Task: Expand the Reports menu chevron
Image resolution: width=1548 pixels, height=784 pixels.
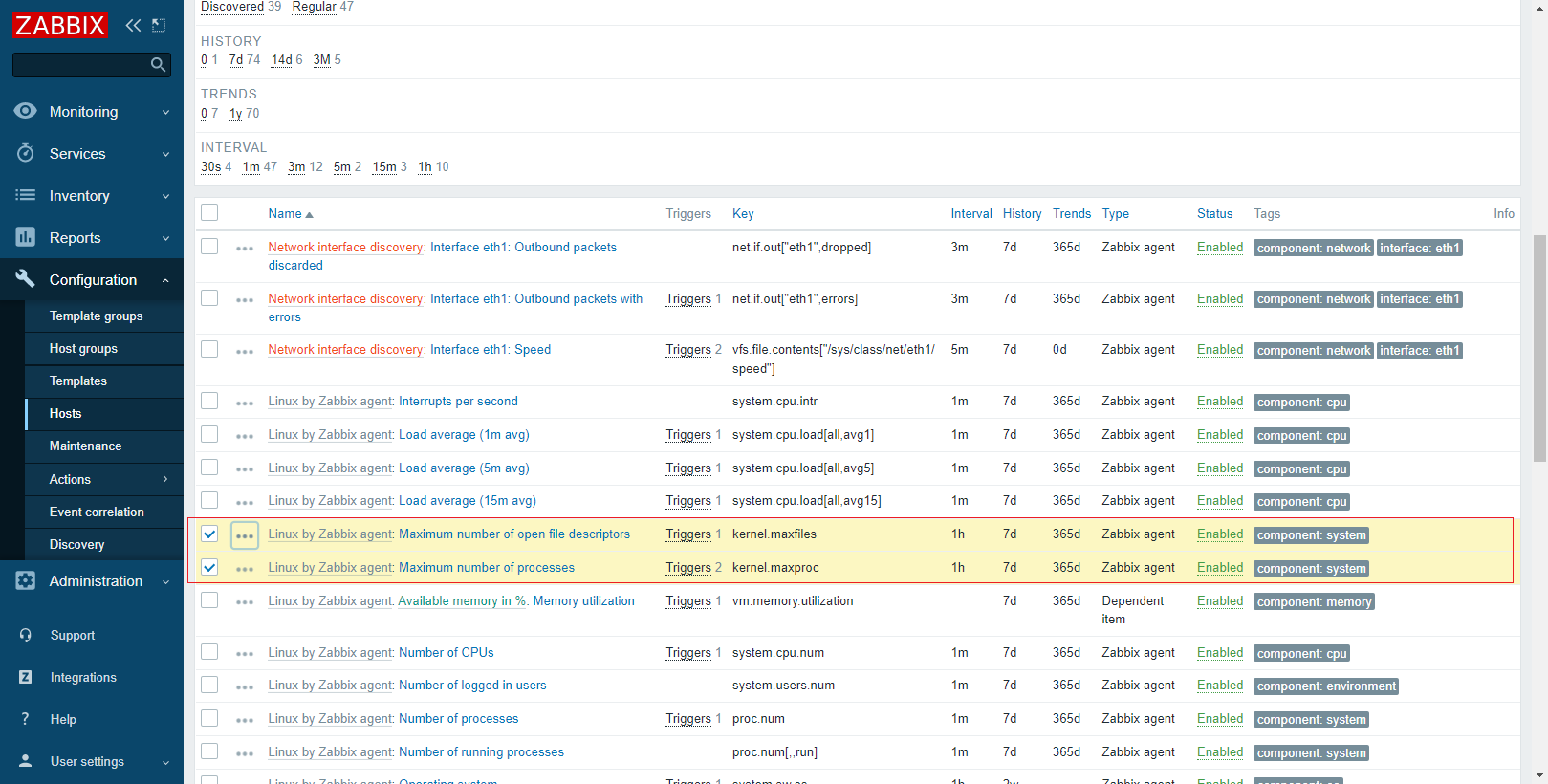Action: click(x=165, y=238)
